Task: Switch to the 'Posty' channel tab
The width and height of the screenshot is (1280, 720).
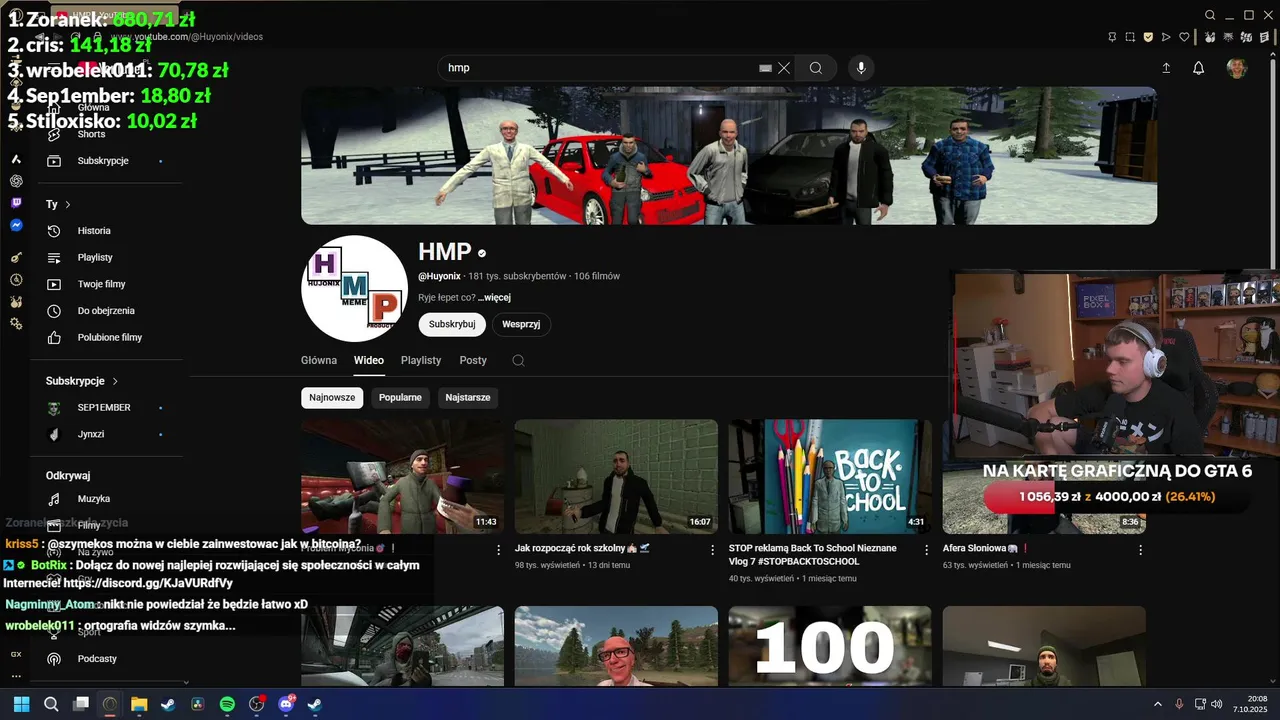Action: tap(473, 360)
